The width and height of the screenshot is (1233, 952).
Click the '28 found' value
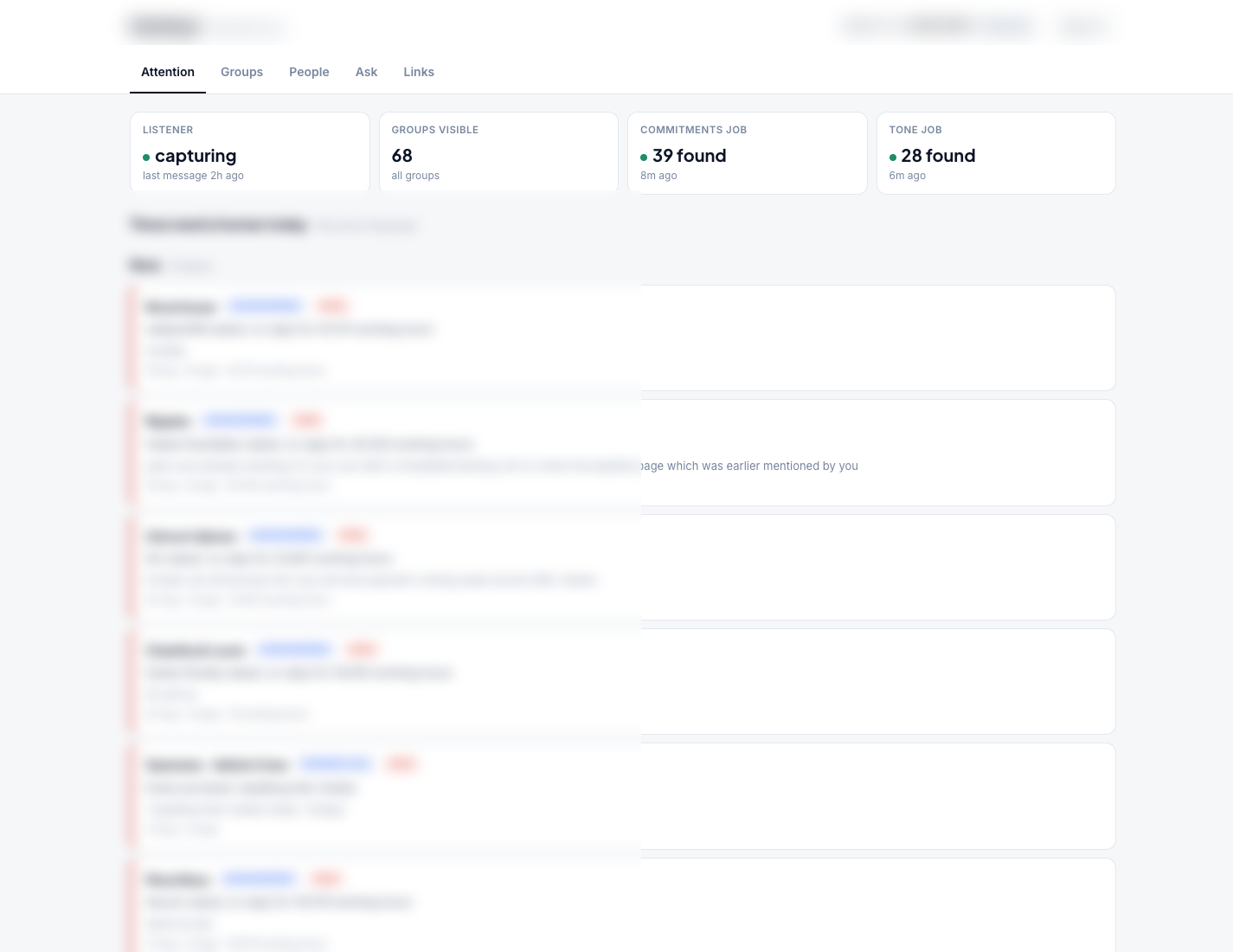click(938, 156)
